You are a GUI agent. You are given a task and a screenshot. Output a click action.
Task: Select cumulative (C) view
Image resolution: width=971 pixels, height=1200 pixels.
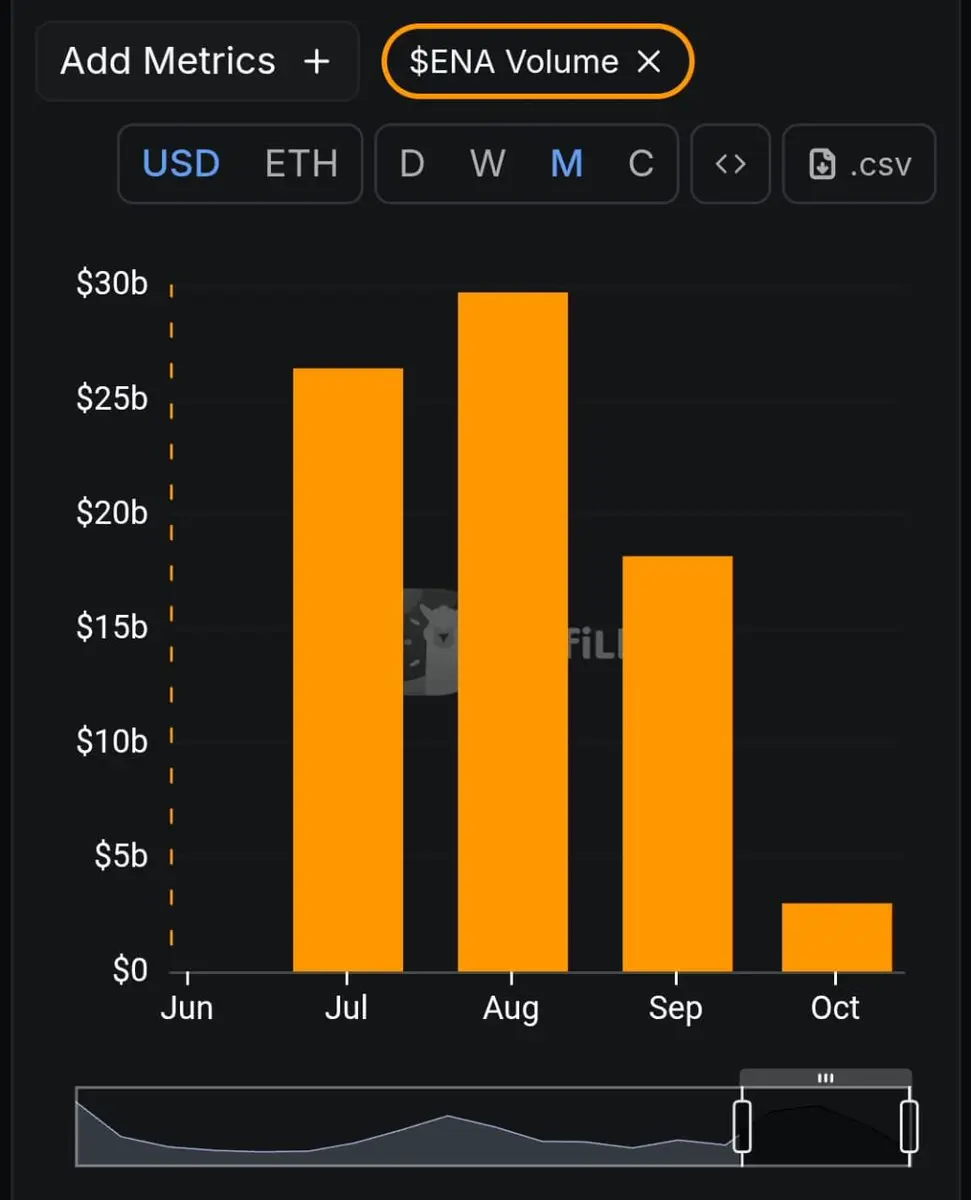pyautogui.click(x=640, y=164)
